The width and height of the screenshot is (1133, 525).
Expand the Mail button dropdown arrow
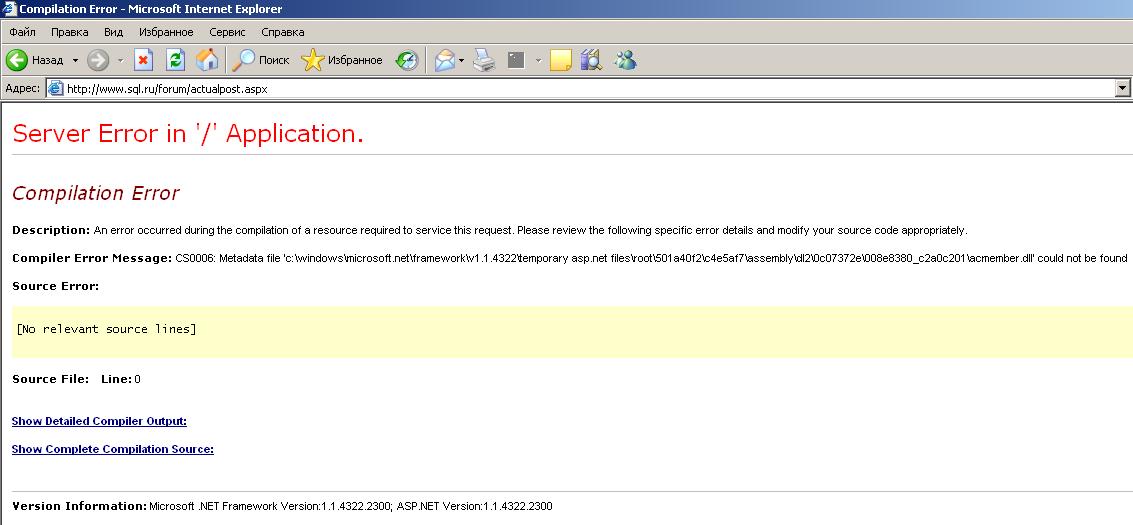pyautogui.click(x=461, y=60)
